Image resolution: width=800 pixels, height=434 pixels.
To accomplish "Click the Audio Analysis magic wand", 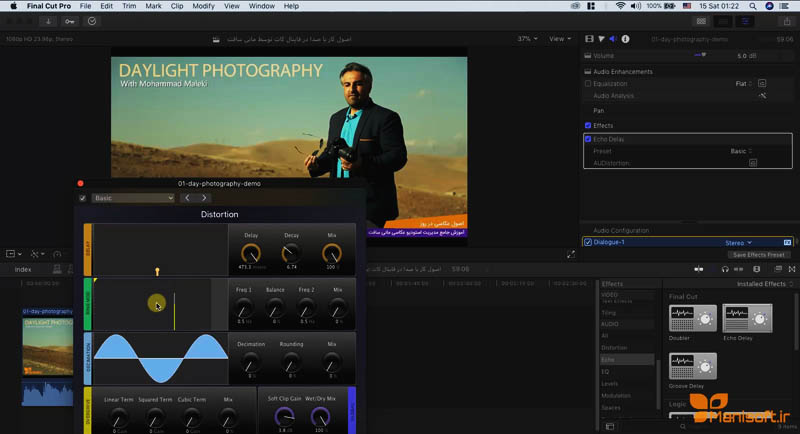I will 762,95.
